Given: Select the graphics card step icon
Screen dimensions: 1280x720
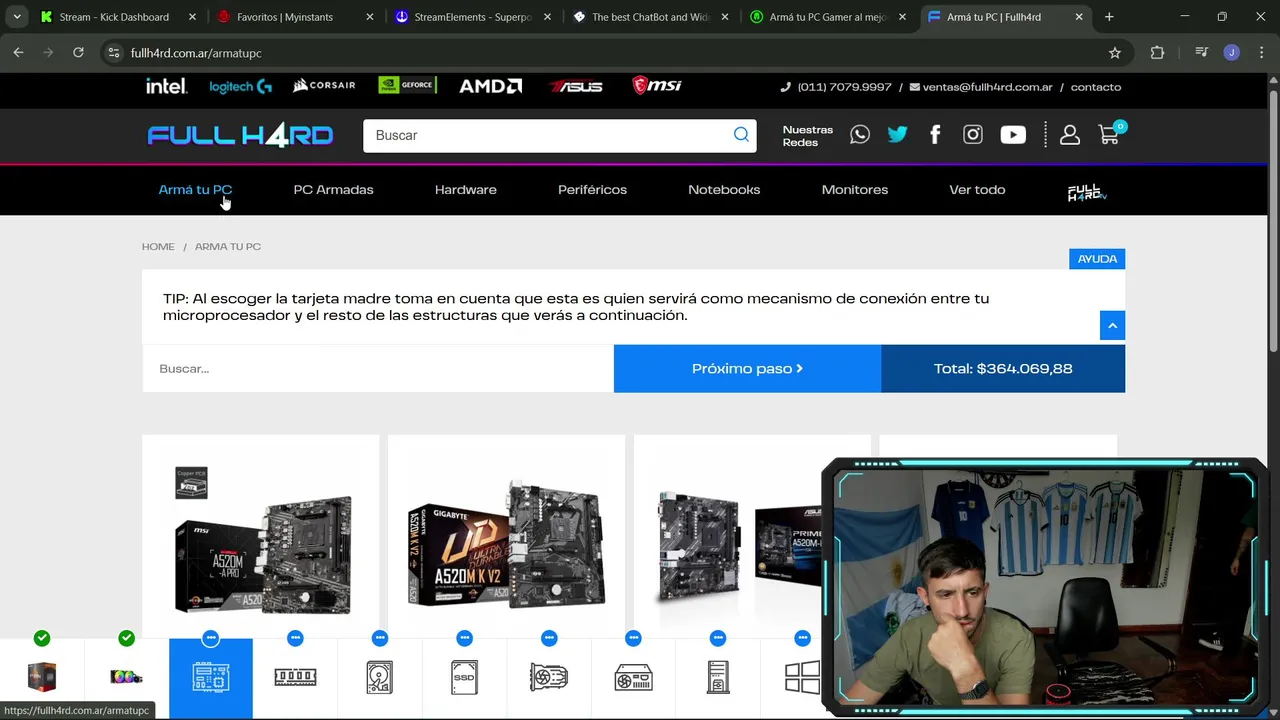Looking at the screenshot, I should [549, 677].
